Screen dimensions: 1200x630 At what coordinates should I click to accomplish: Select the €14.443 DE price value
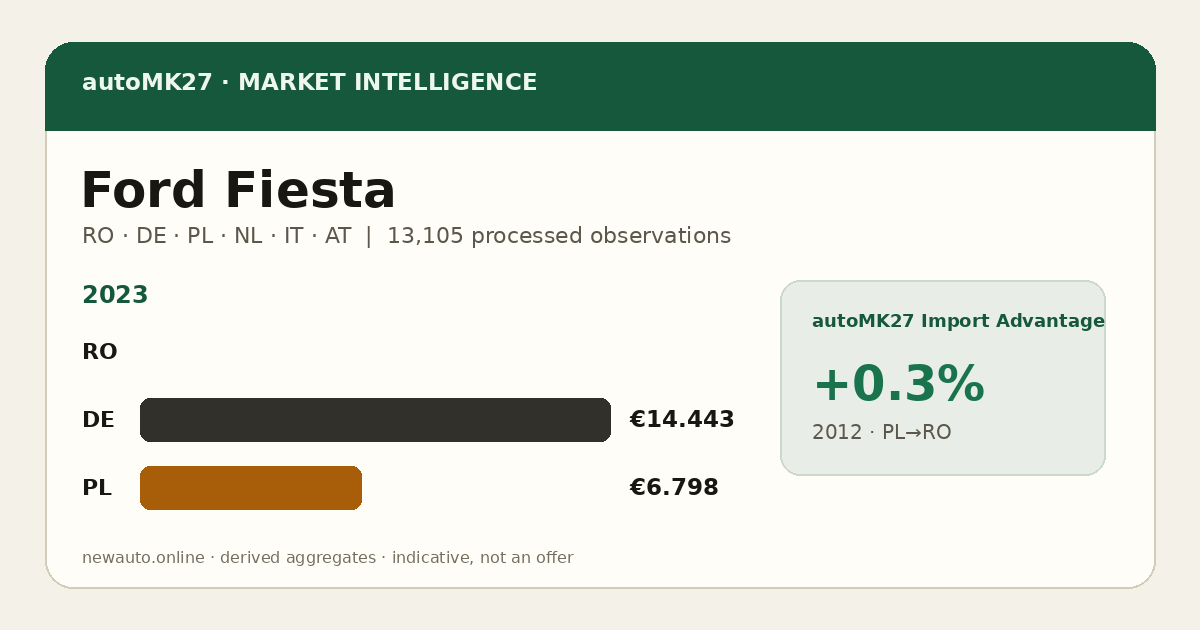point(682,420)
